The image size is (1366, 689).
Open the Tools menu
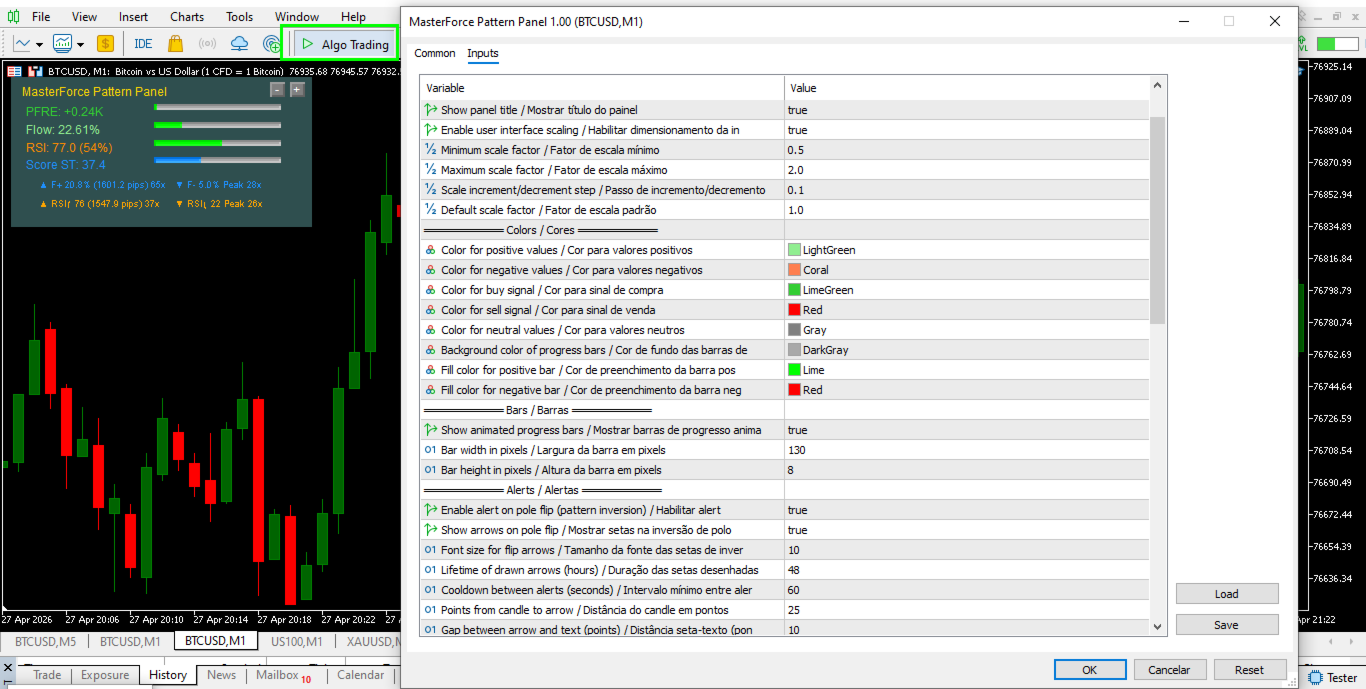coord(239,17)
